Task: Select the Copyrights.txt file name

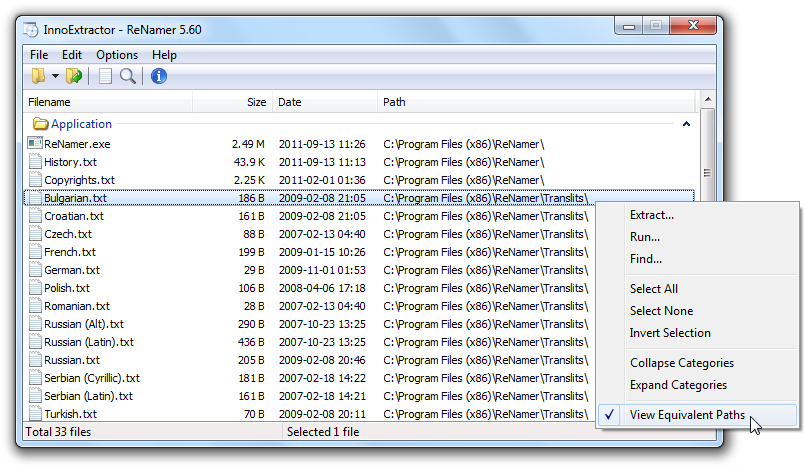Action: pyautogui.click(x=79, y=180)
